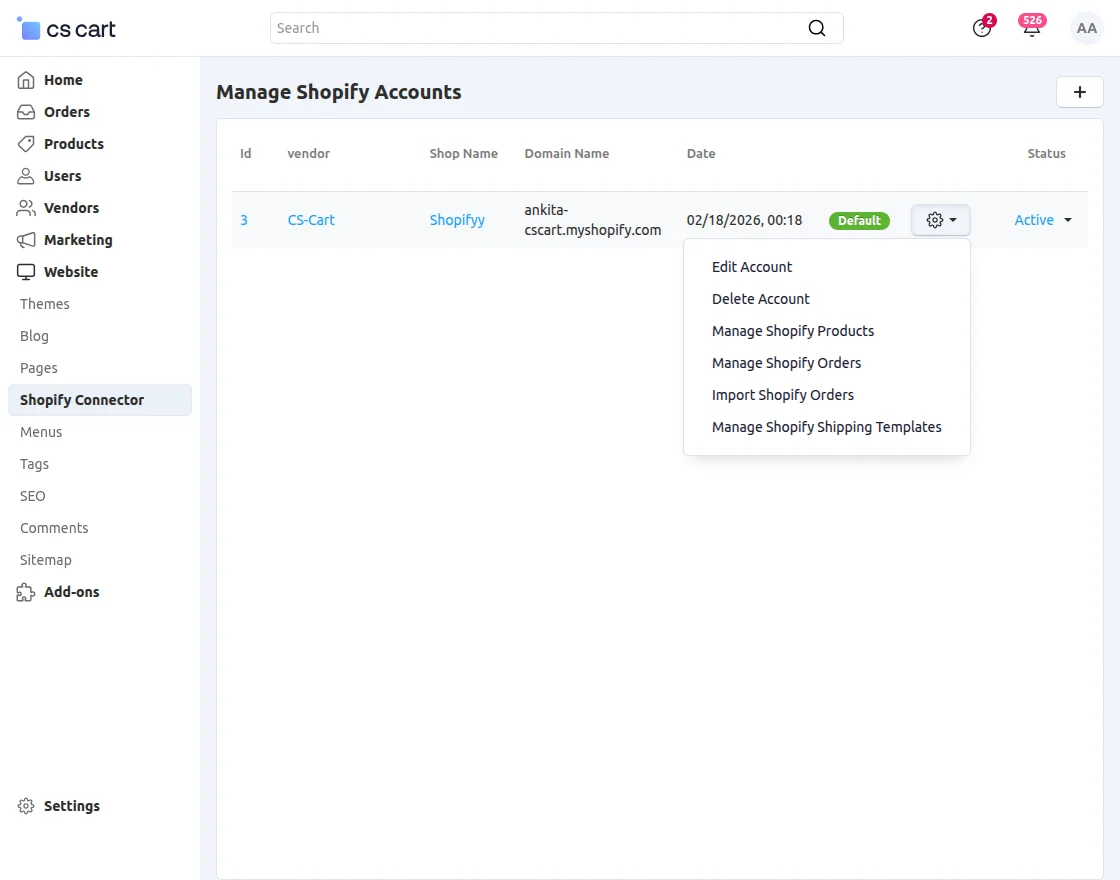Select Manage Shopify Products from the menu
The width and height of the screenshot is (1120, 880).
[792, 331]
